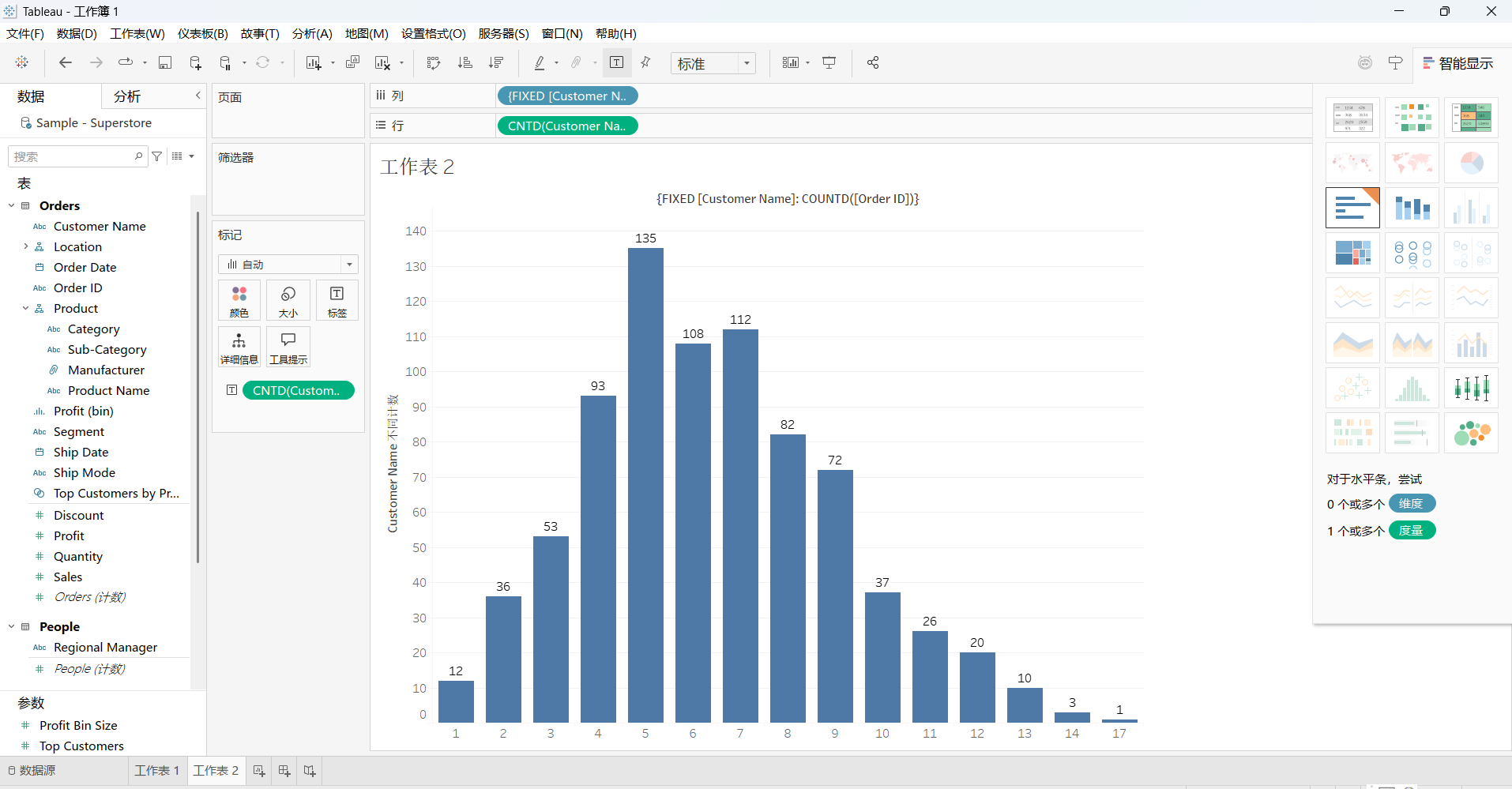The height and width of the screenshot is (789, 1512).
Task: Click the Save workbook icon
Action: point(165,62)
